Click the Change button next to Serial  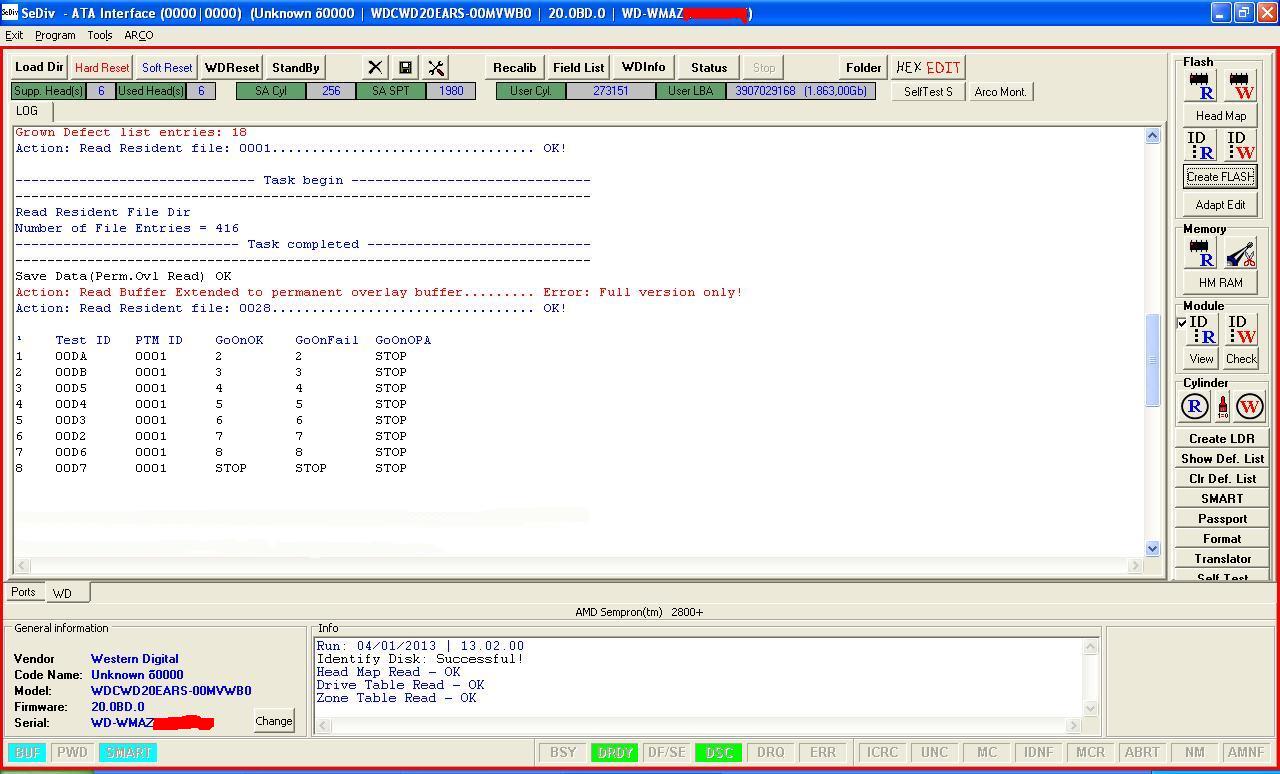(x=274, y=720)
